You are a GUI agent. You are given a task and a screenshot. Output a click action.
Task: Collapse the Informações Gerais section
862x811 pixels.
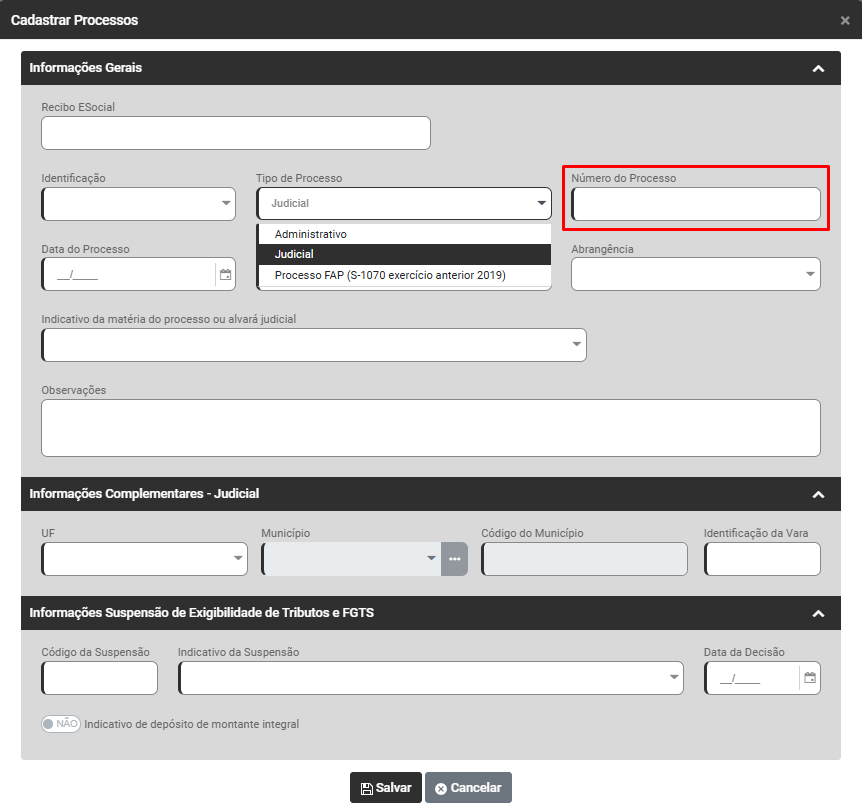pos(818,69)
